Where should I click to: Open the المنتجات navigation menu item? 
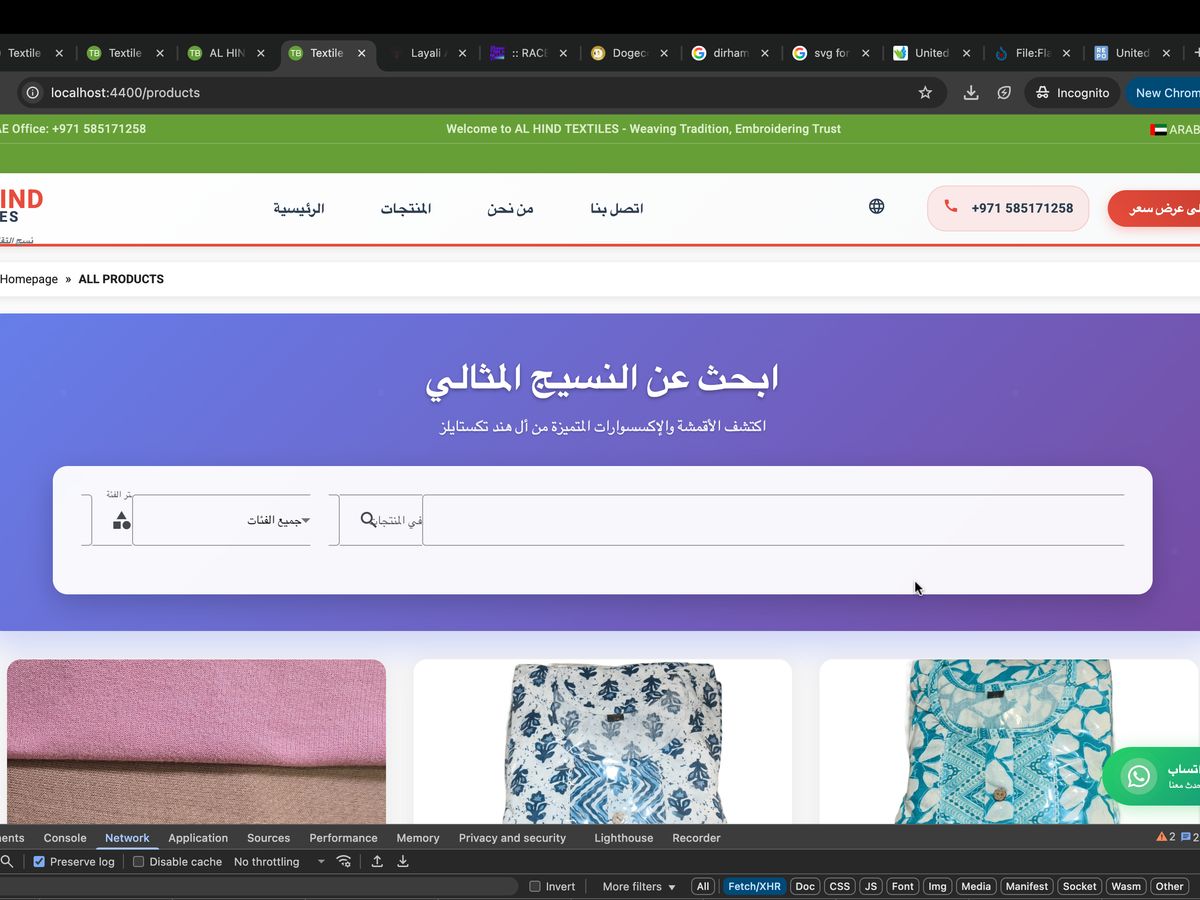[x=407, y=208]
